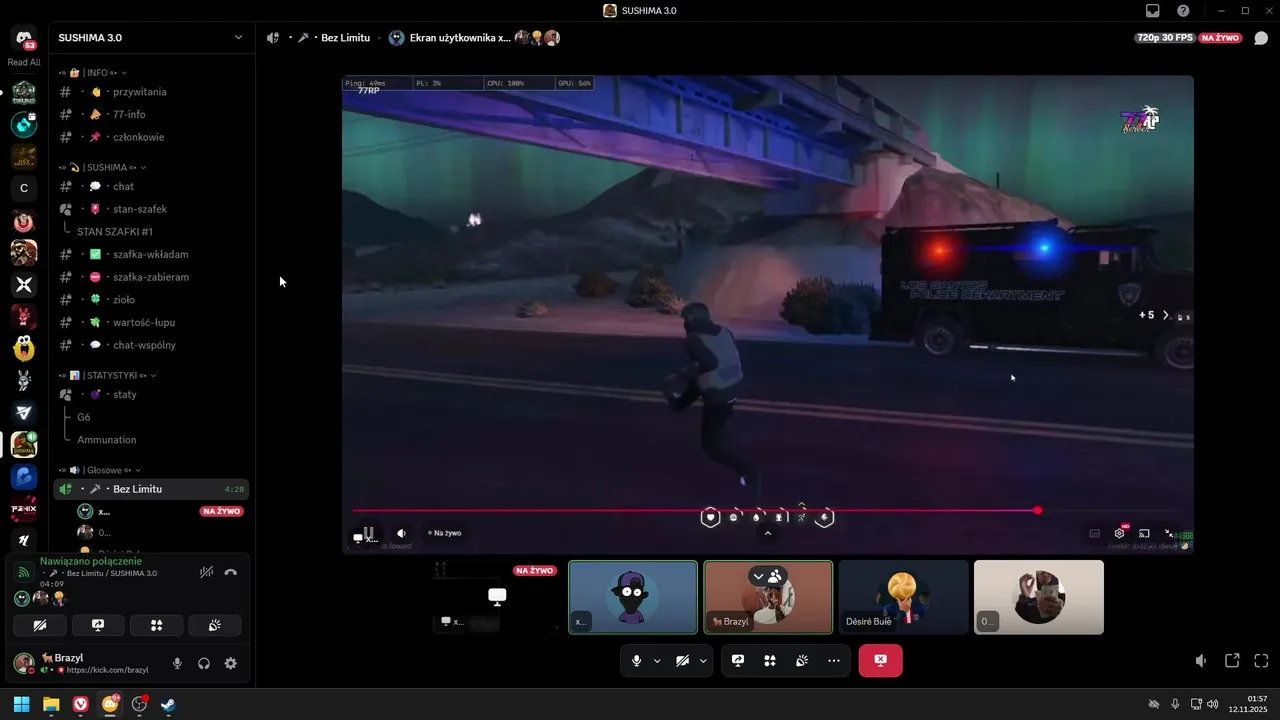The width and height of the screenshot is (1280, 720).
Task: Open the staty forum channel
Action: click(151, 394)
